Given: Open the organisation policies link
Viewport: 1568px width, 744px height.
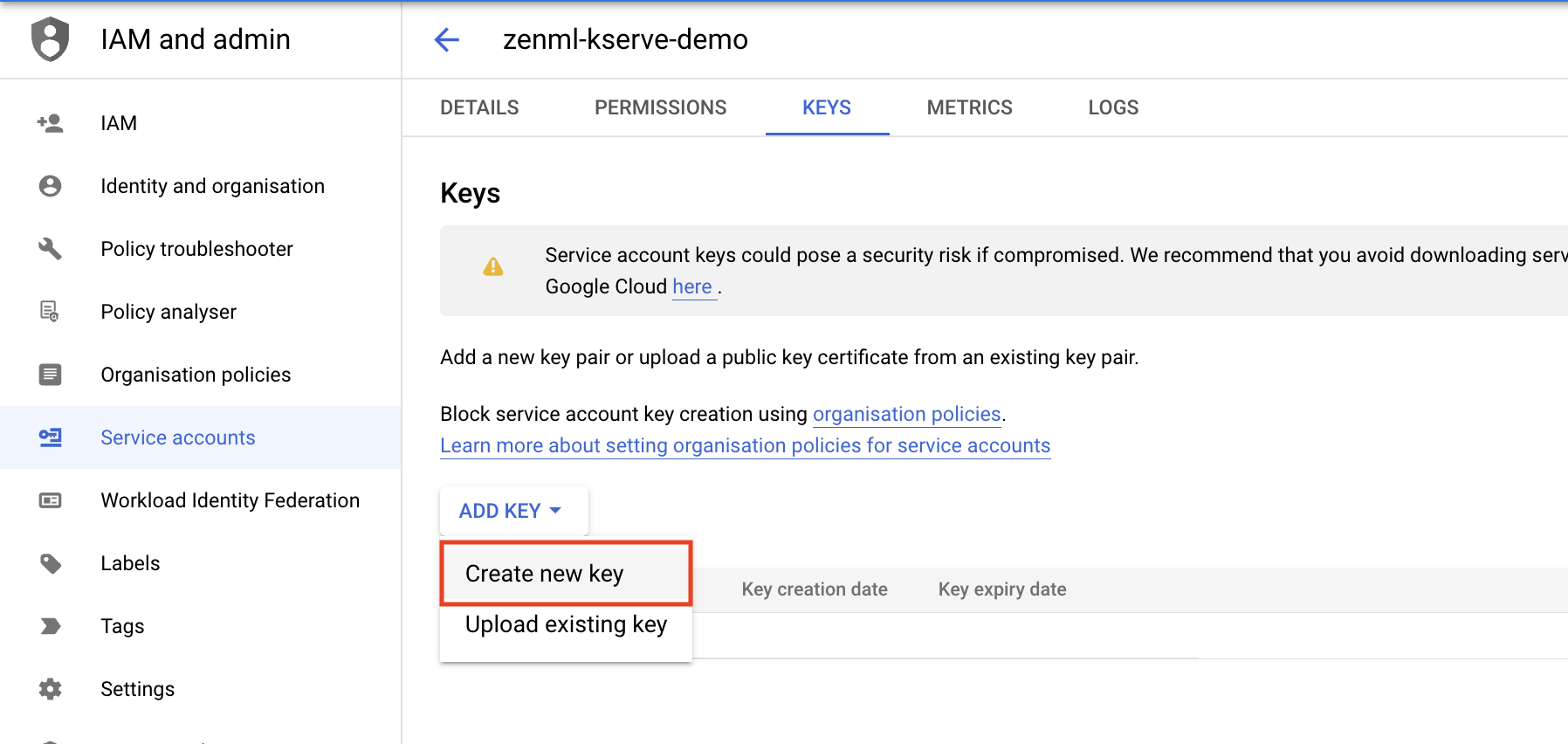Looking at the screenshot, I should coord(906,414).
